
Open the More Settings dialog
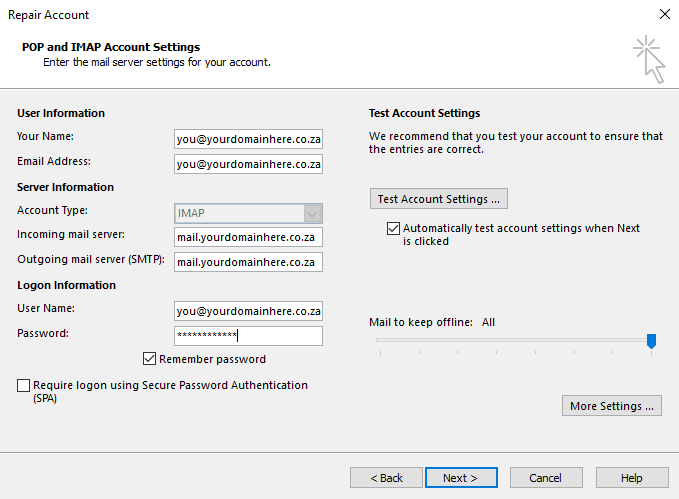[x=611, y=406]
